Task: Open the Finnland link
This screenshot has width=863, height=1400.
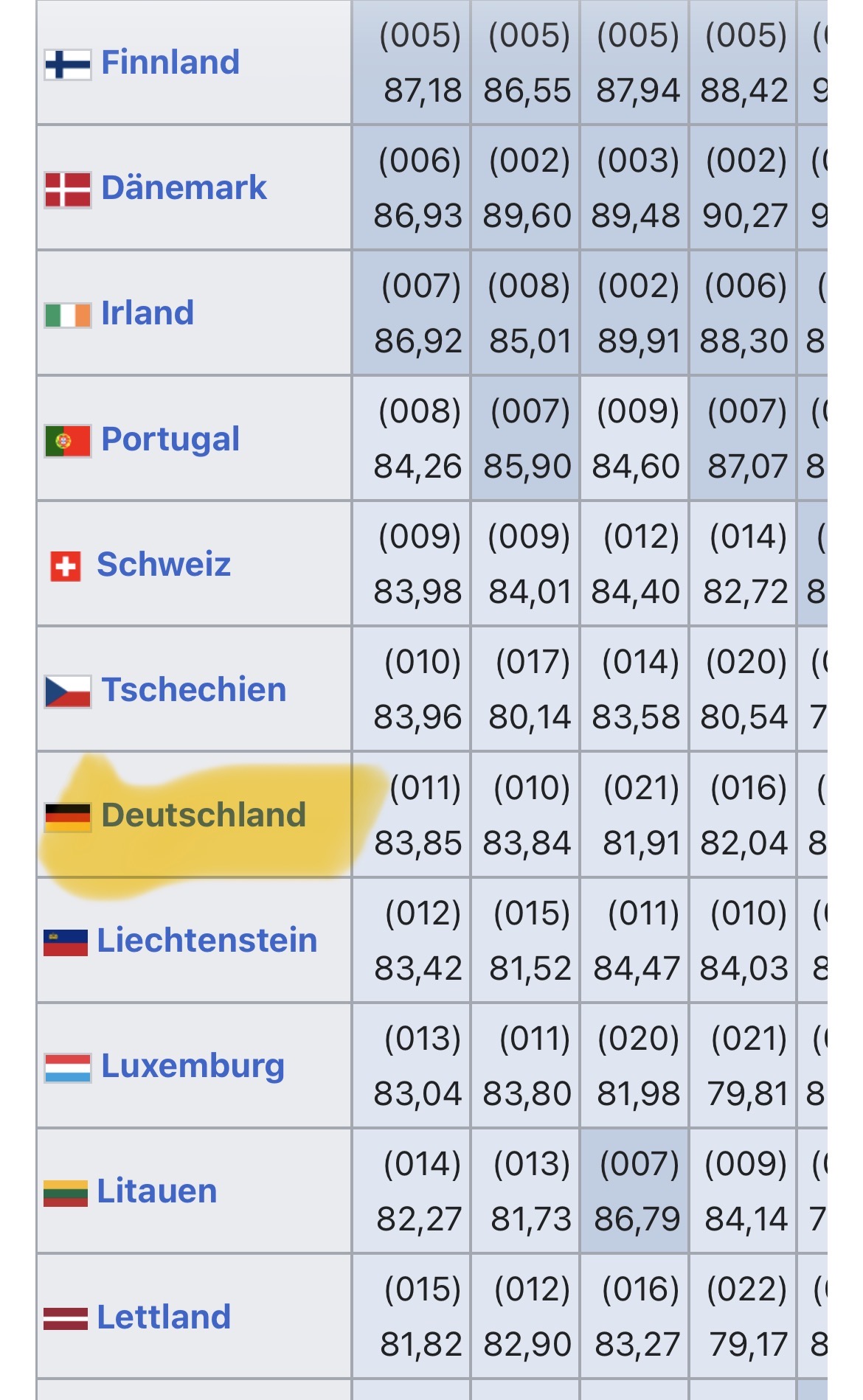Action: [x=170, y=63]
